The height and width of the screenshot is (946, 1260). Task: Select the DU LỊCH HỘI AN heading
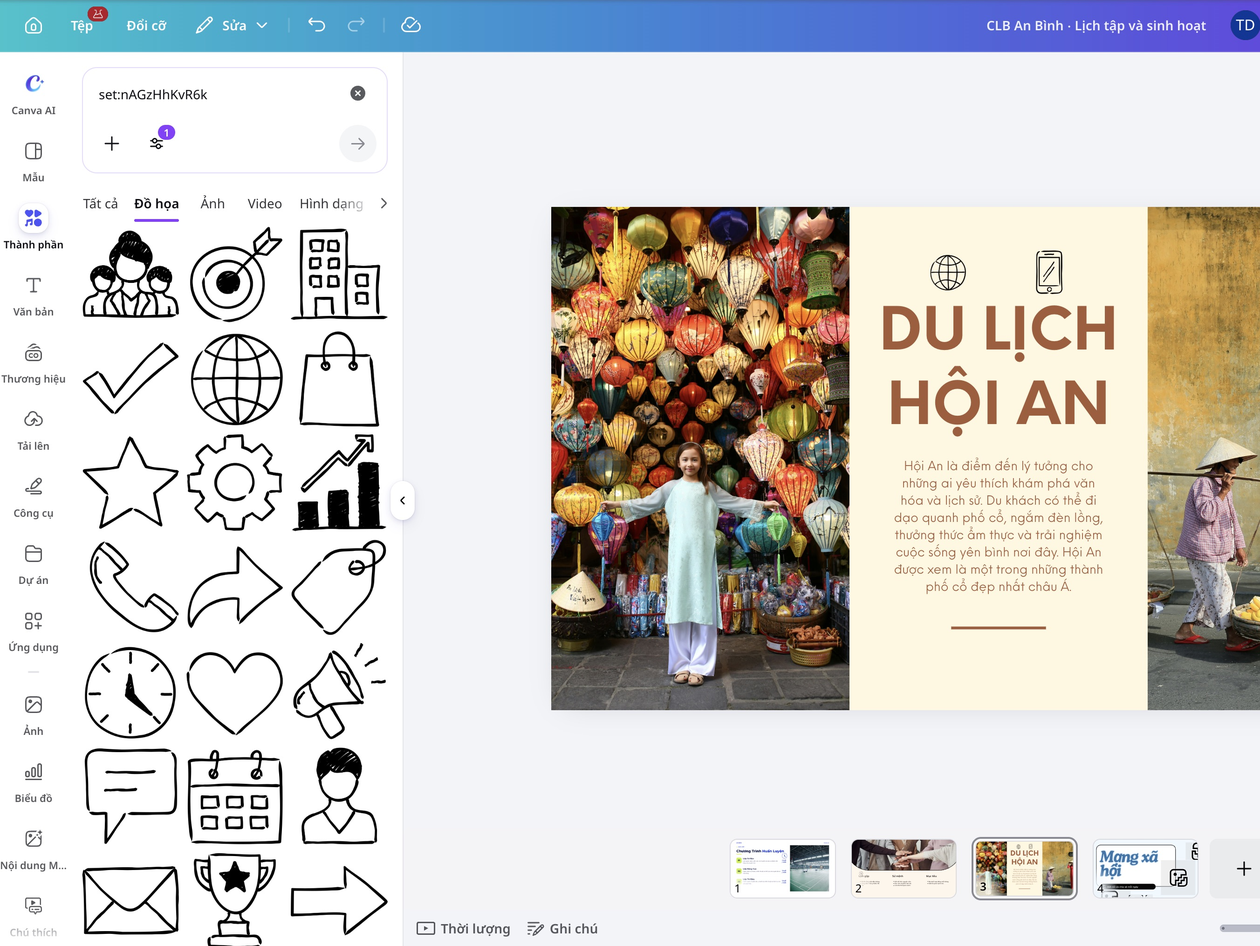pos(998,367)
